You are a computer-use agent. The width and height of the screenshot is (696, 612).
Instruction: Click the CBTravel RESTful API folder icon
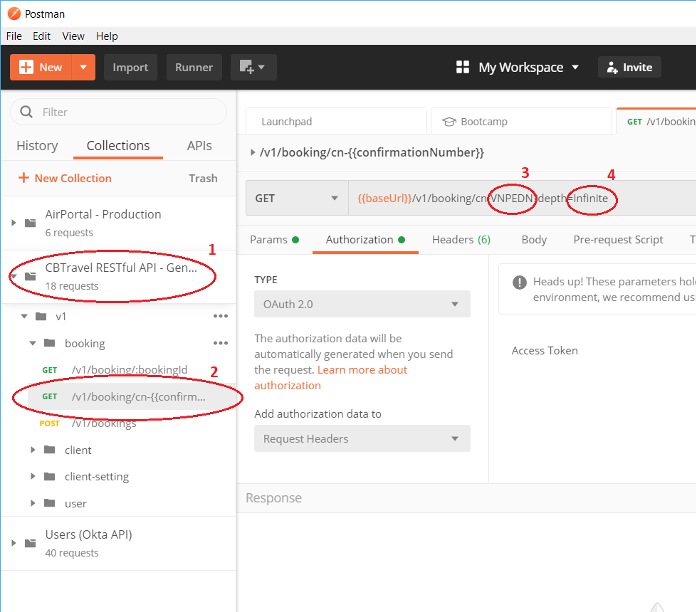(x=30, y=276)
